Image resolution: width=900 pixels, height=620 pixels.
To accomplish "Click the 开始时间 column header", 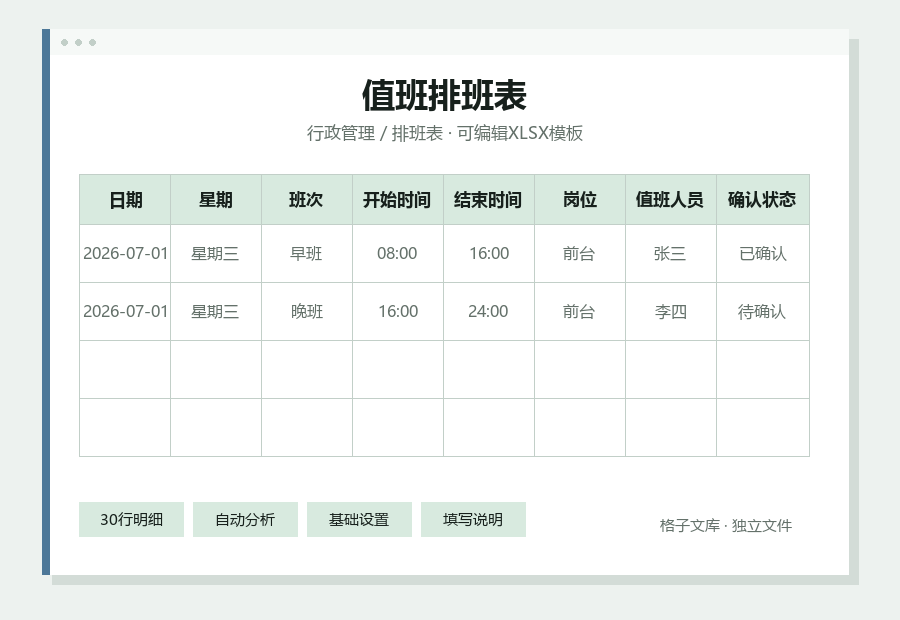I will (x=398, y=200).
